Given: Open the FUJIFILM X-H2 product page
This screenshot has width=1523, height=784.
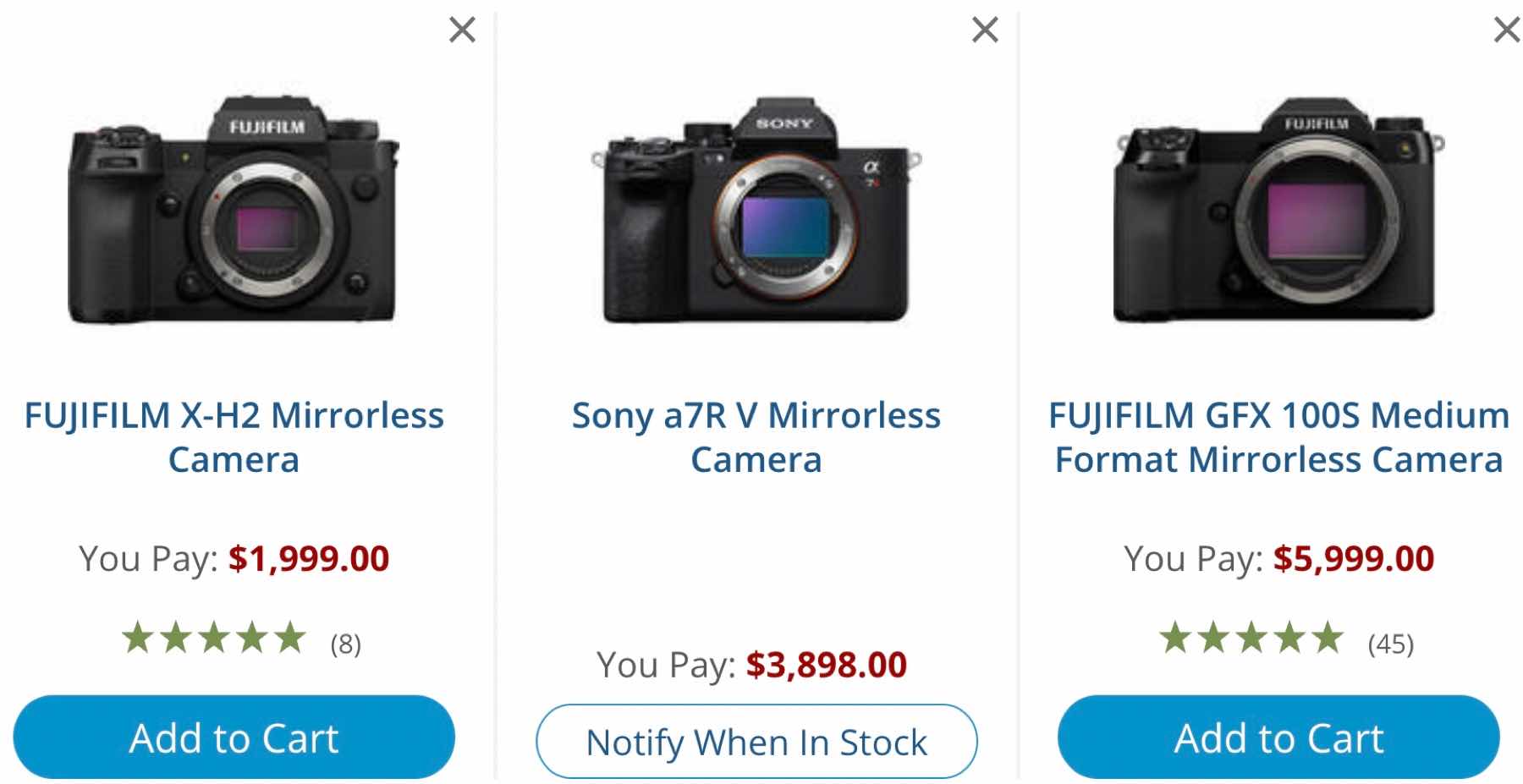Looking at the screenshot, I should (x=234, y=437).
